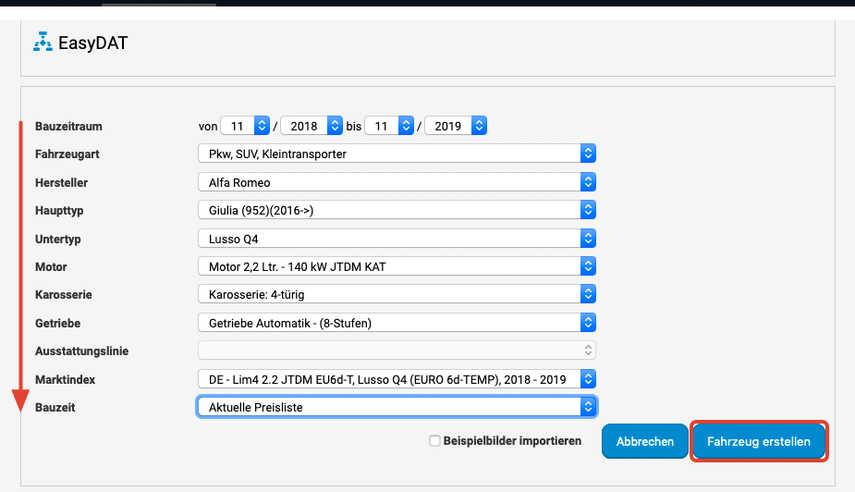Open the Marktindex dropdown
Viewport: 855px width, 492px height.
(397, 379)
